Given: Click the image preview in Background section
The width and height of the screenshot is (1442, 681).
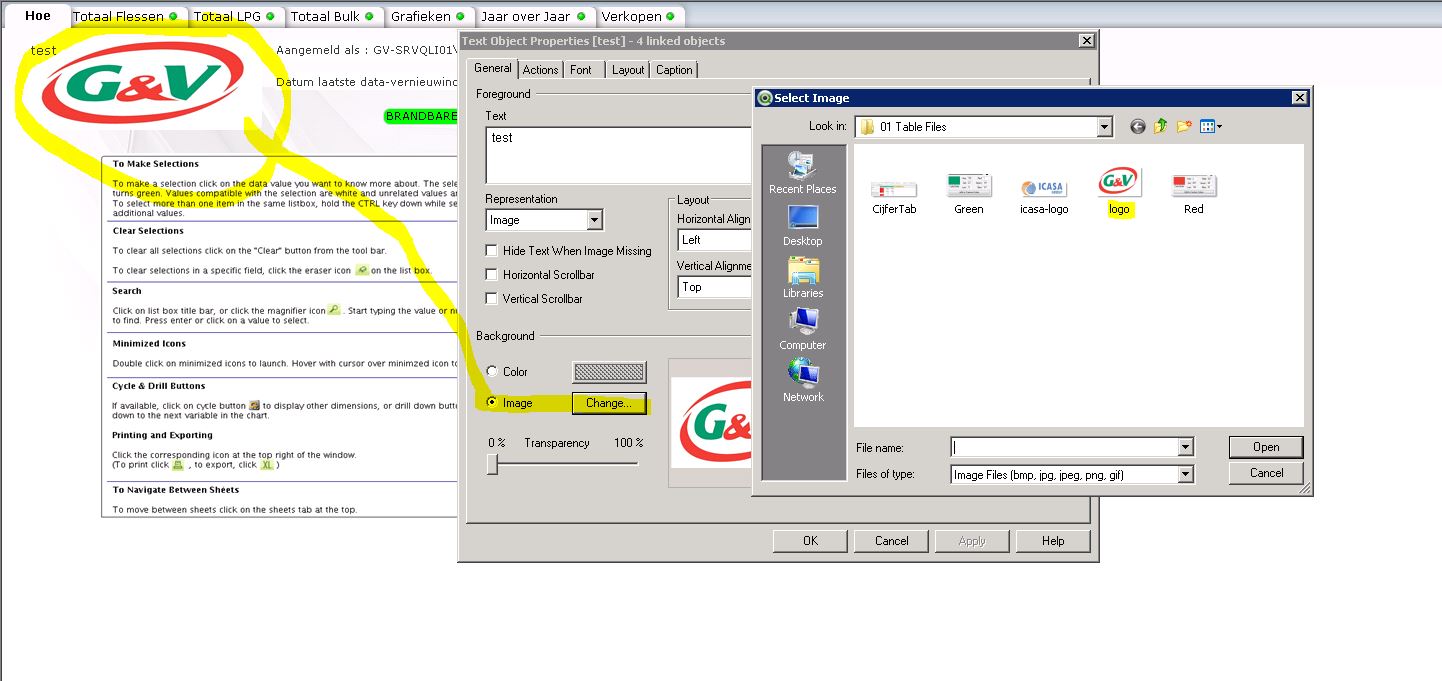Looking at the screenshot, I should tap(711, 422).
